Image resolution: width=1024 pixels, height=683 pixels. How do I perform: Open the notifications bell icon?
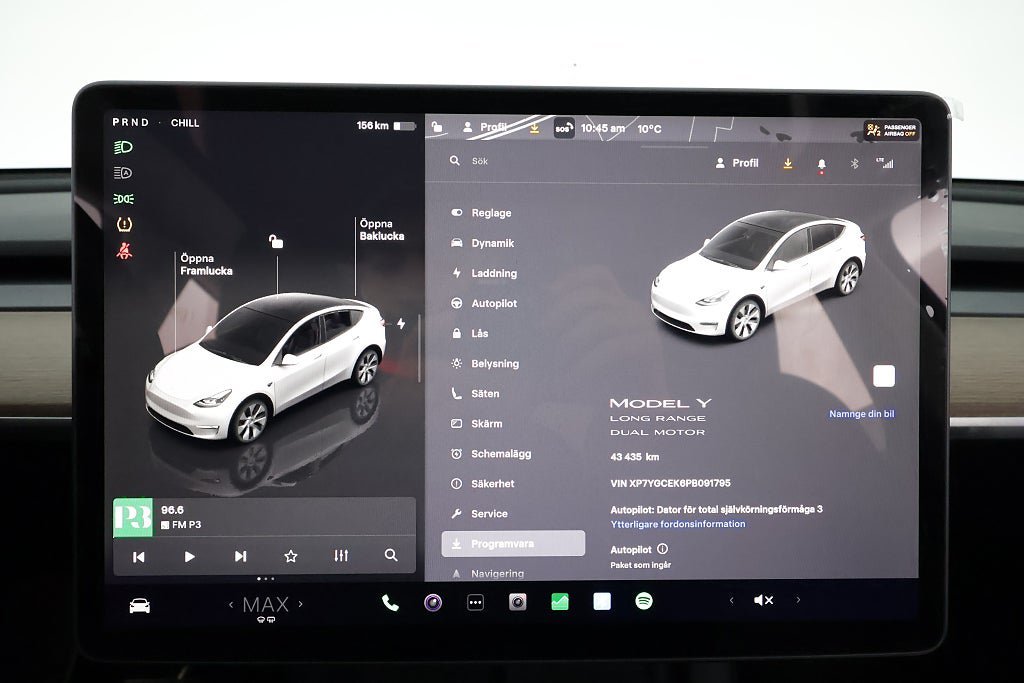821,163
